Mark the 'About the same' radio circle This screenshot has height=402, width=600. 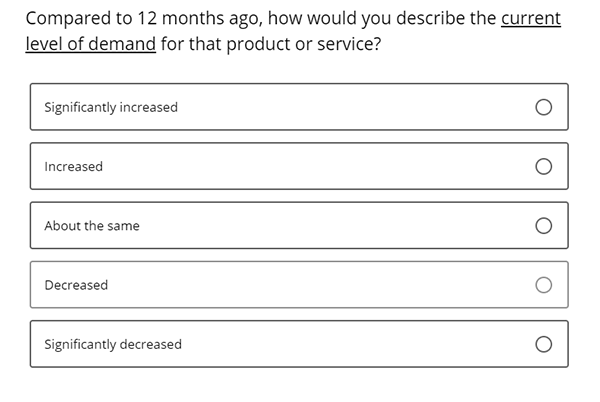543,226
